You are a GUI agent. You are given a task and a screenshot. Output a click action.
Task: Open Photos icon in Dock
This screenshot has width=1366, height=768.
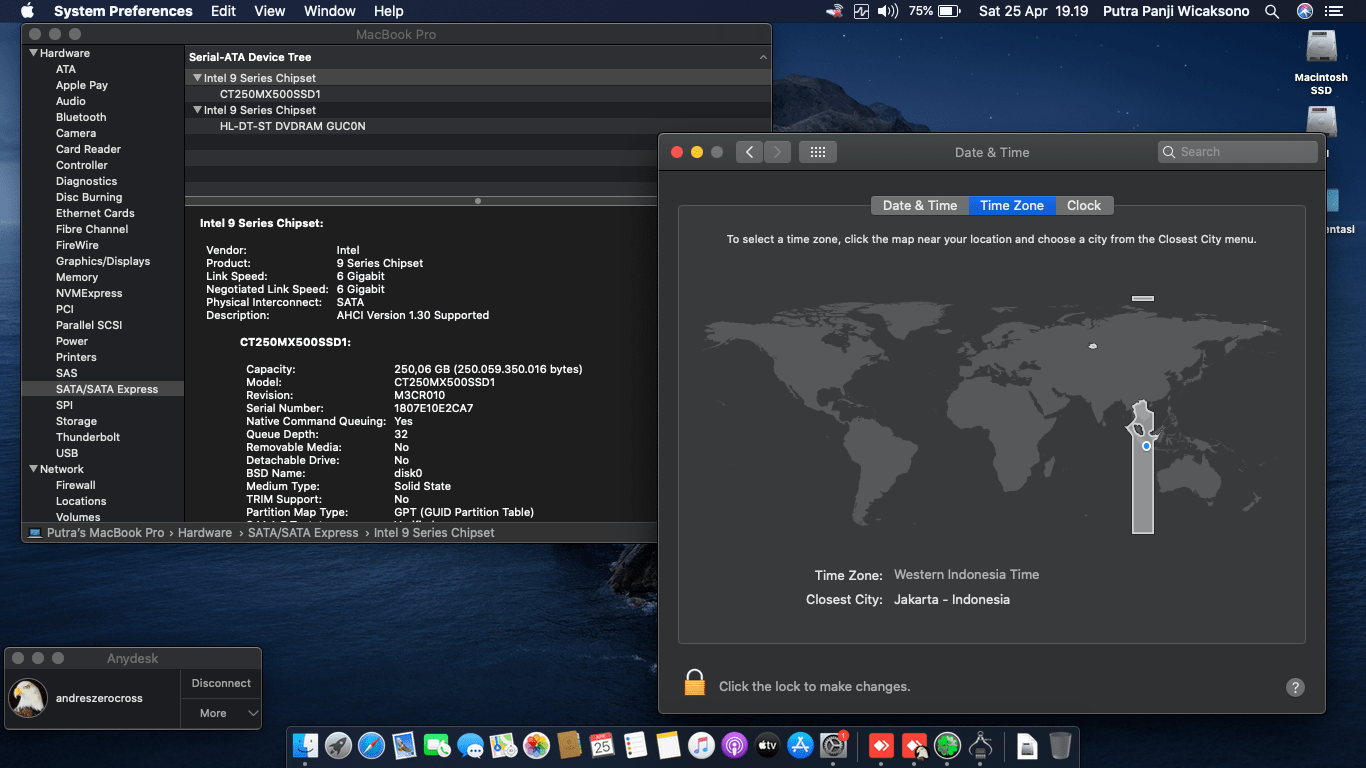click(x=536, y=745)
